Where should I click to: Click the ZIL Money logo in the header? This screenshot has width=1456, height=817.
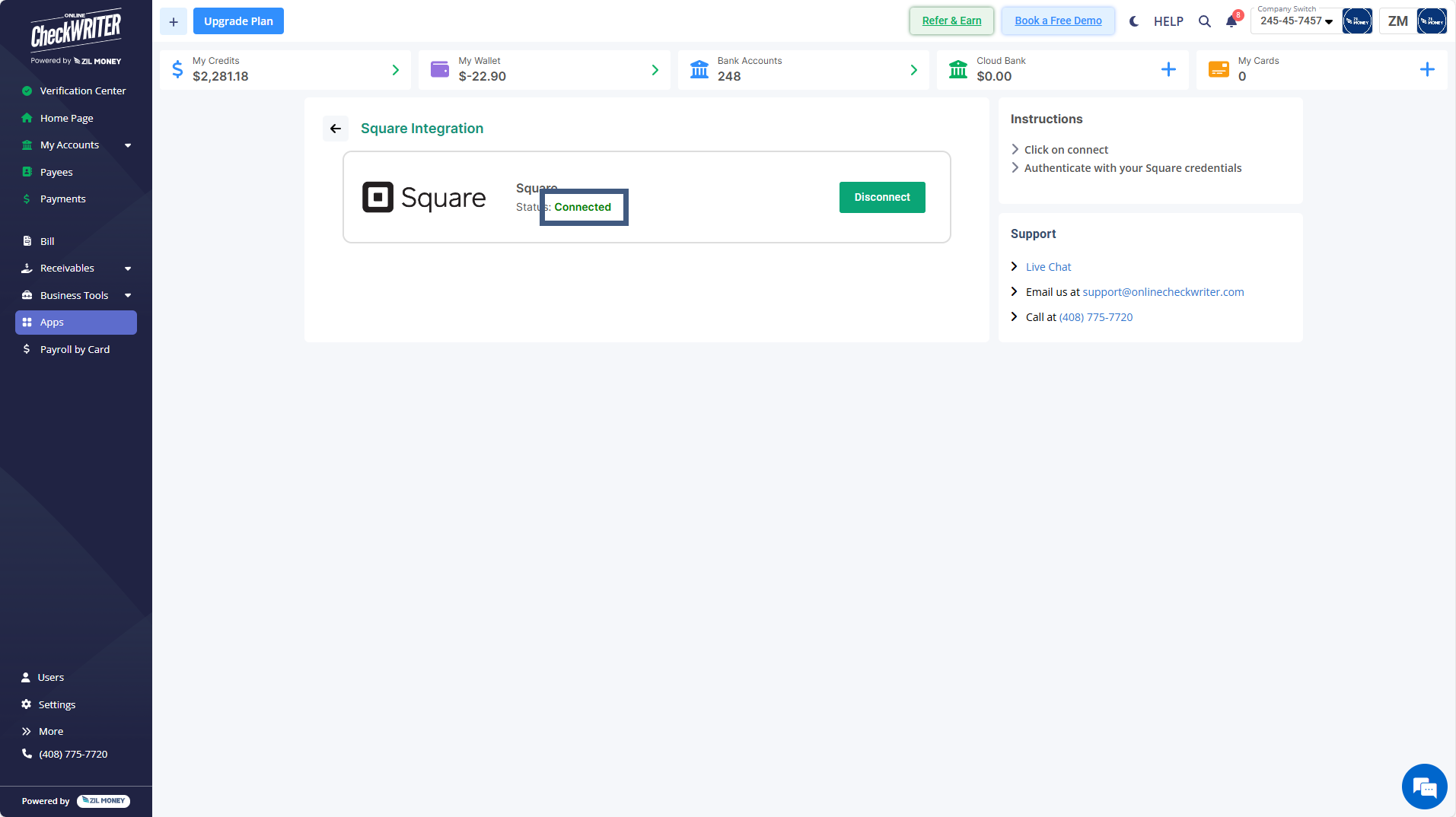1357,21
